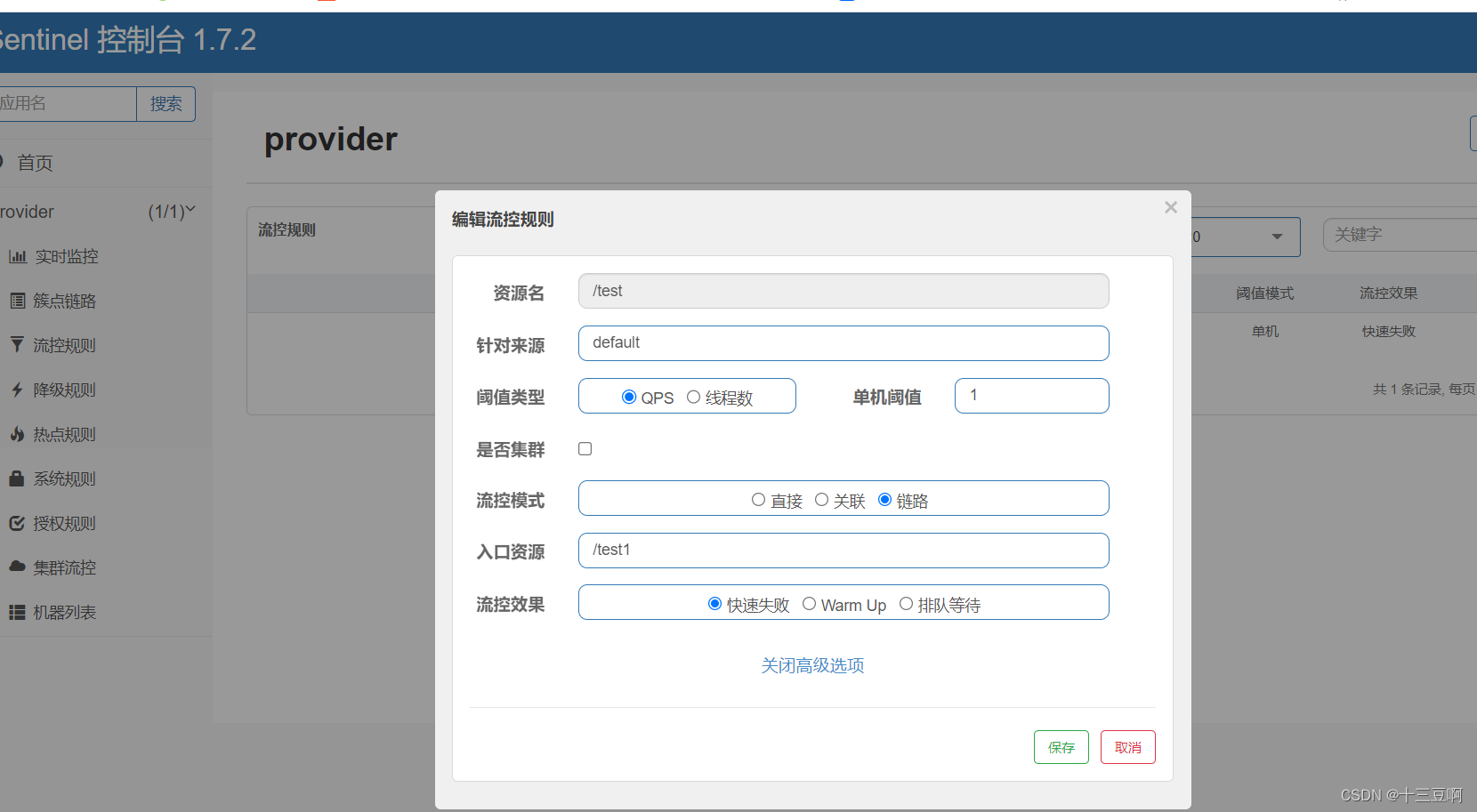Open 流控规则 menu item
1477x812 pixels.
[64, 345]
